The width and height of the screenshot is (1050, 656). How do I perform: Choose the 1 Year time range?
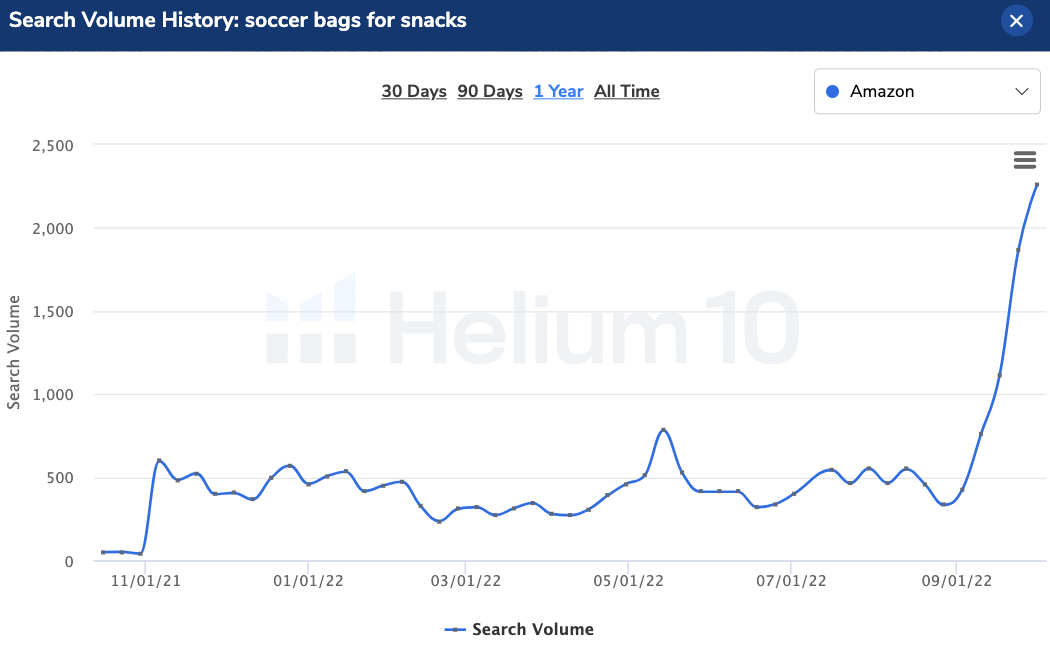558,91
